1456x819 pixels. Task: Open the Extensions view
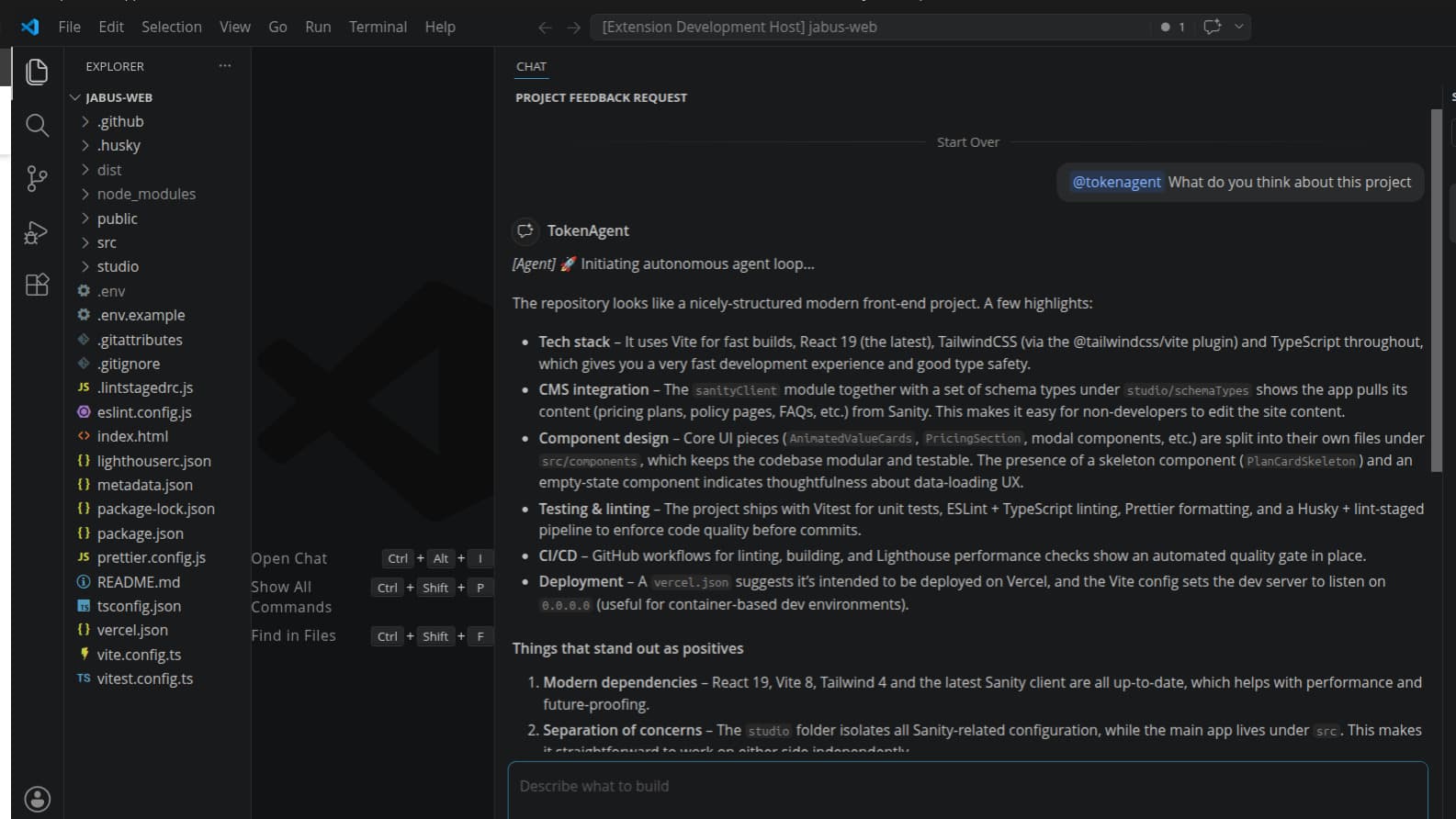pos(37,285)
